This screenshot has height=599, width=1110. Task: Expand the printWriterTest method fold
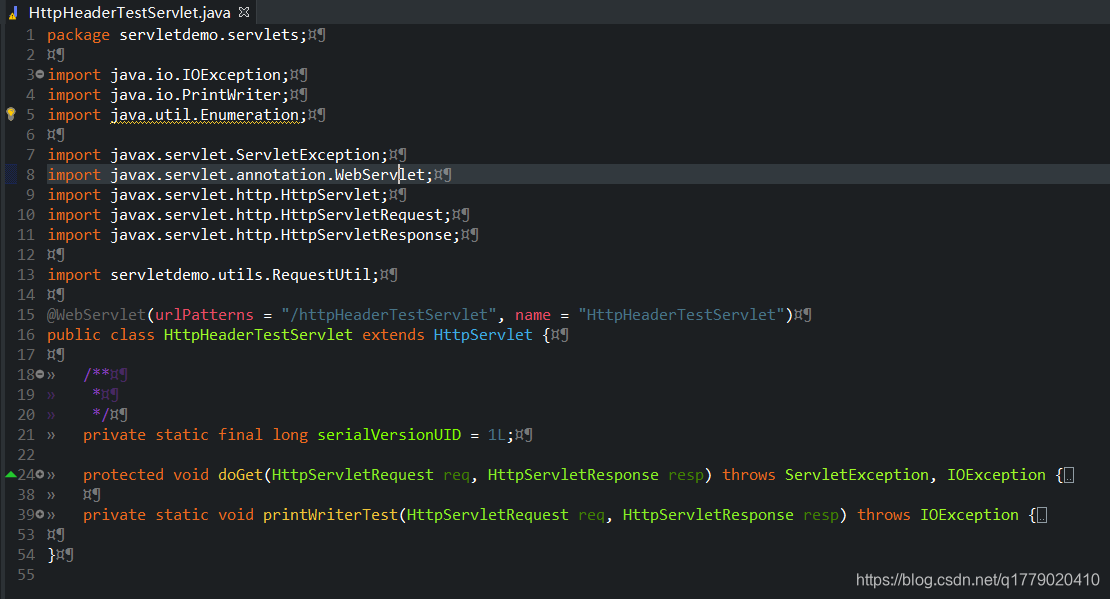point(40,514)
